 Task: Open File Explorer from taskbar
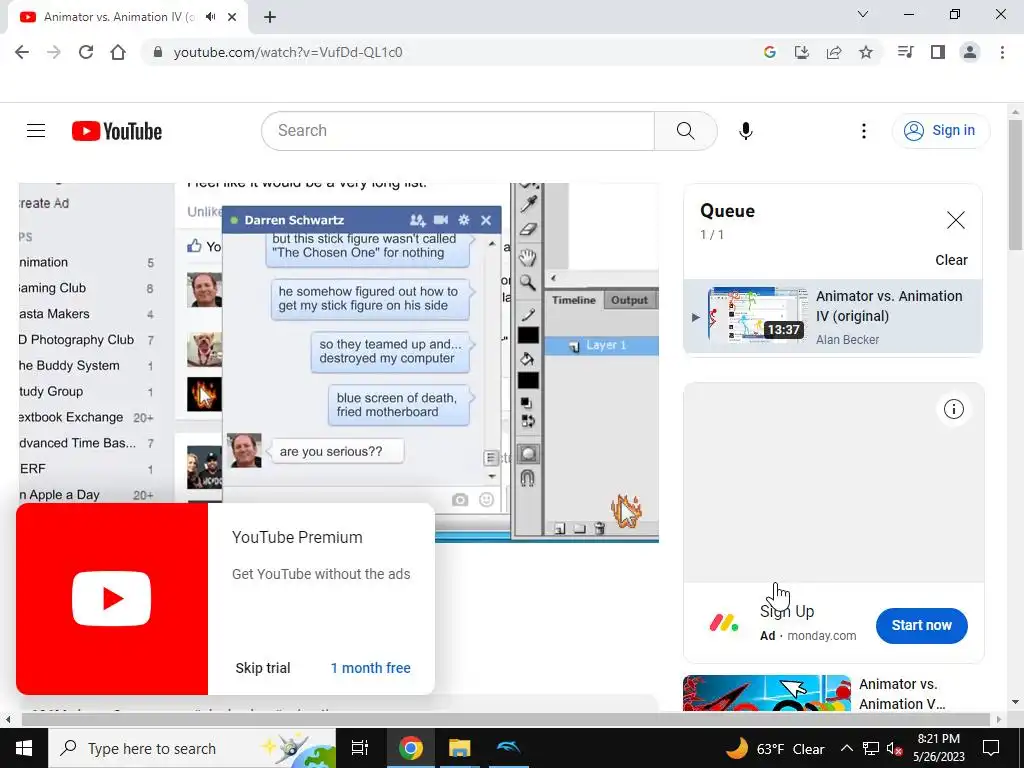click(x=460, y=748)
